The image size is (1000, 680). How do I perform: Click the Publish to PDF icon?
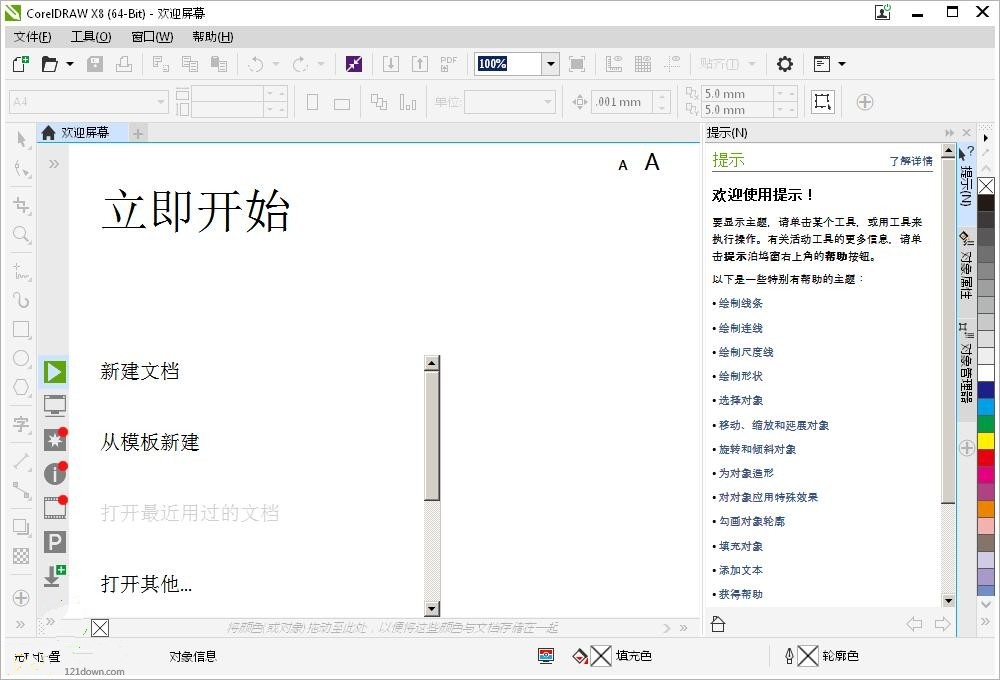click(449, 64)
